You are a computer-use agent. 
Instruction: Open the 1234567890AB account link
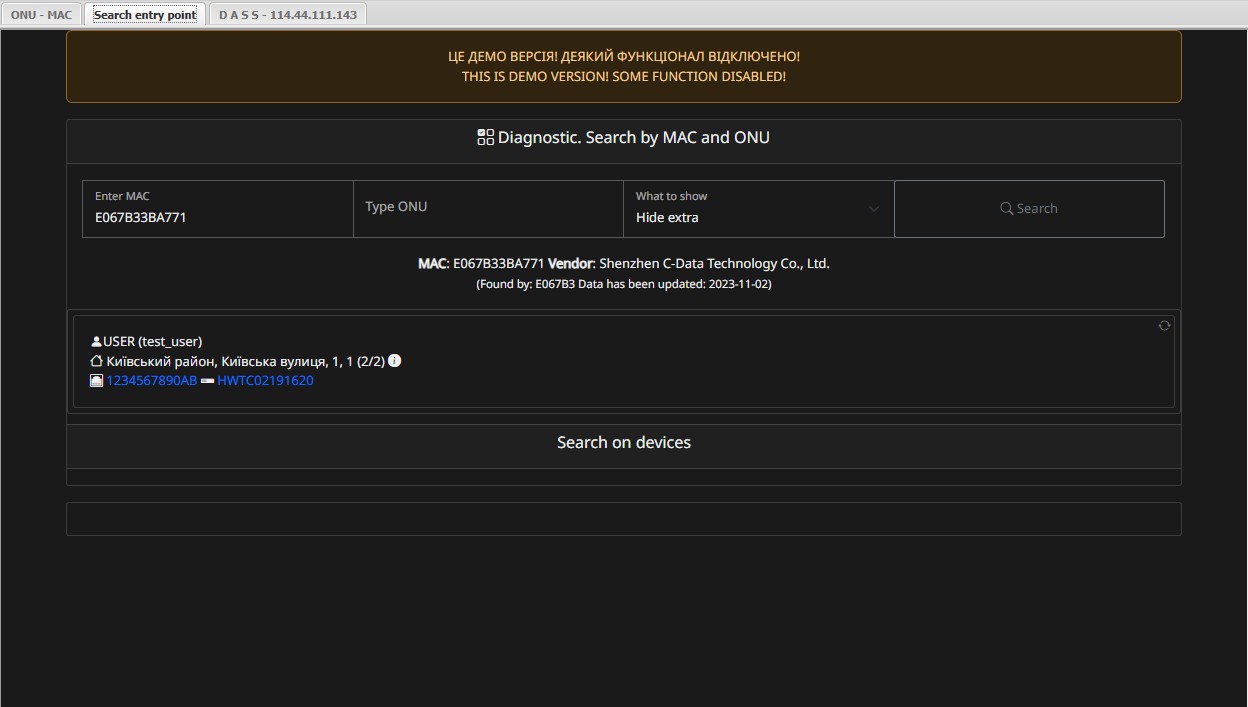[151, 380]
